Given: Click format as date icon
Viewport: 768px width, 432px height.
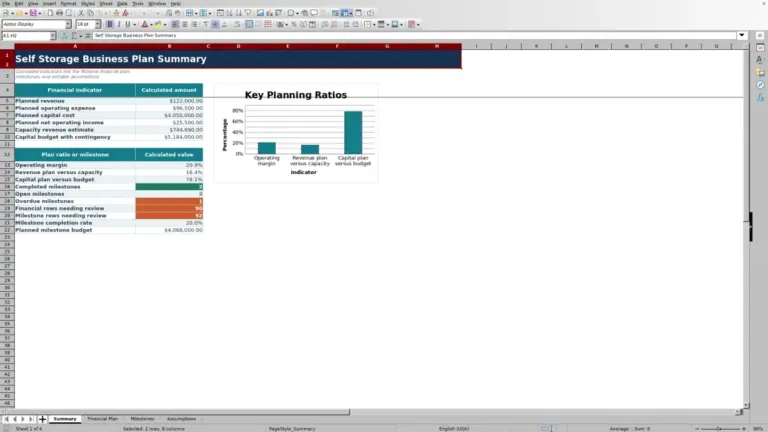Looking at the screenshot, I should [312, 24].
